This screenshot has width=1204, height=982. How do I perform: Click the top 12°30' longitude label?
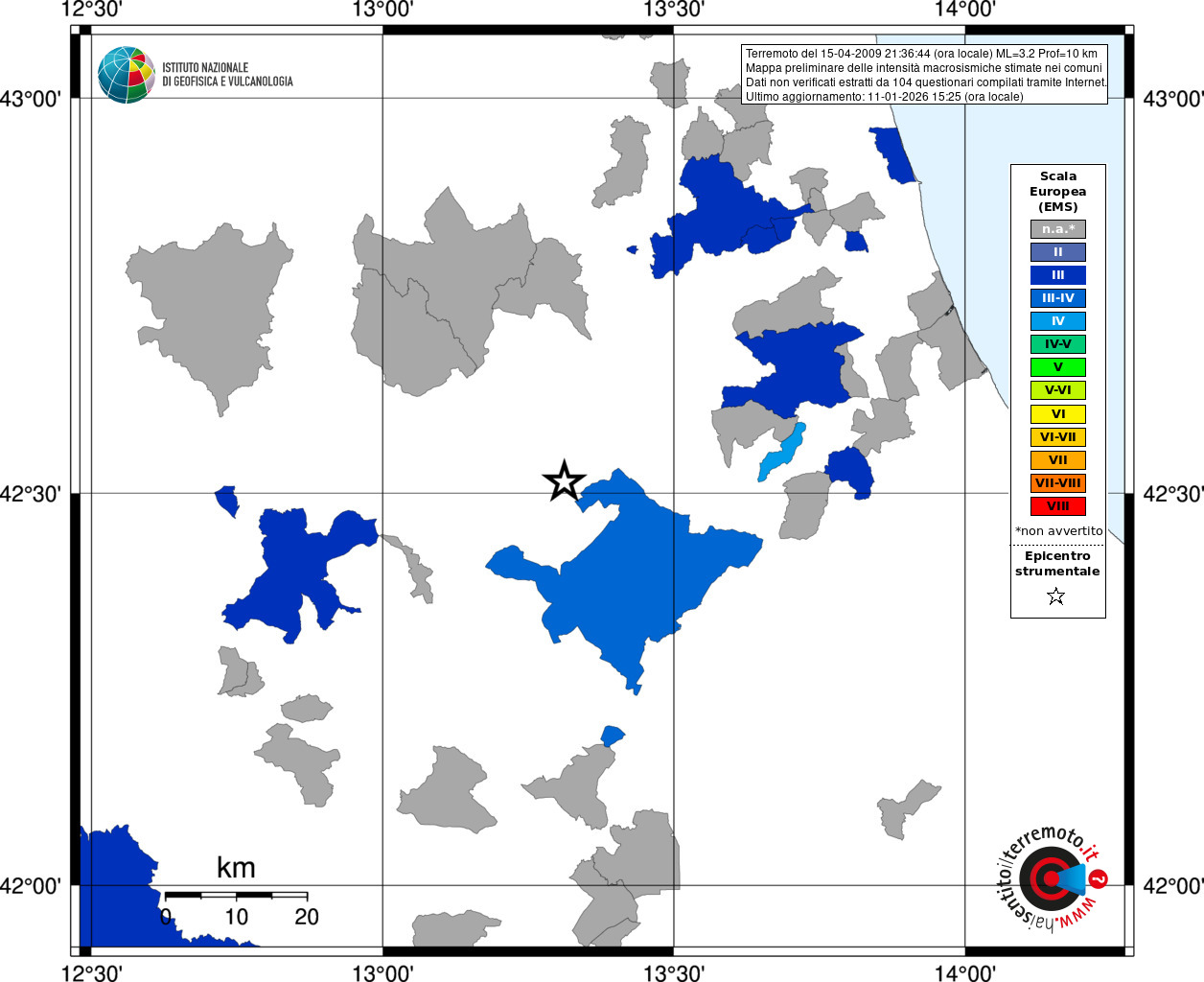tap(91, 10)
